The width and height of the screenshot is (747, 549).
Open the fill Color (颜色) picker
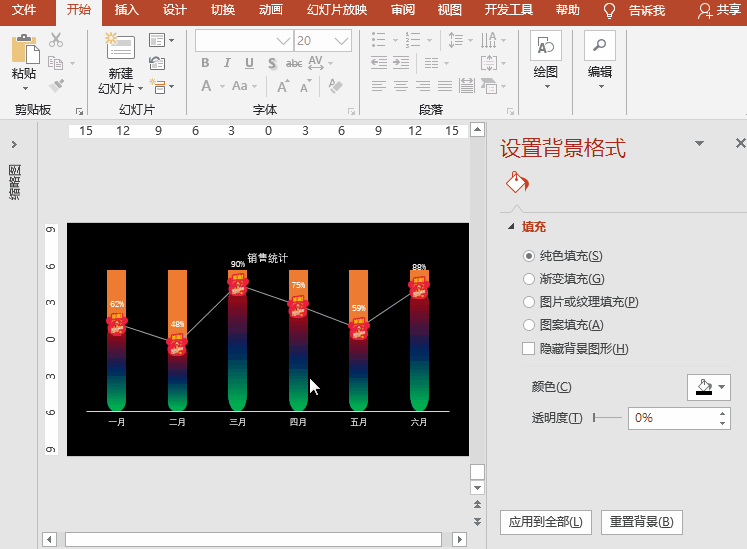click(709, 387)
